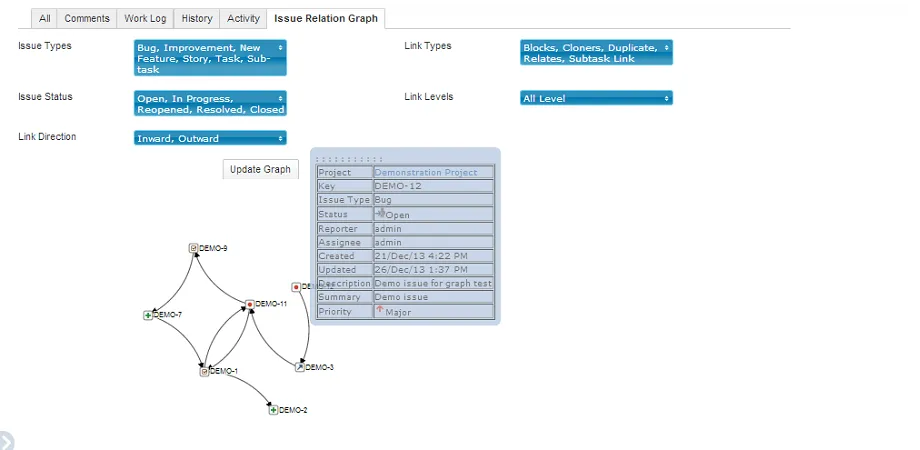Select the DEMO-7 green plus node icon
The height and width of the screenshot is (450, 920).
tap(148, 316)
